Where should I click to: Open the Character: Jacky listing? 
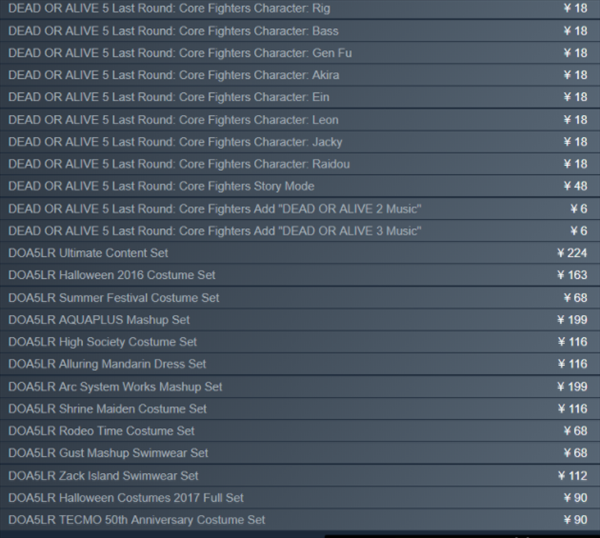(300, 142)
